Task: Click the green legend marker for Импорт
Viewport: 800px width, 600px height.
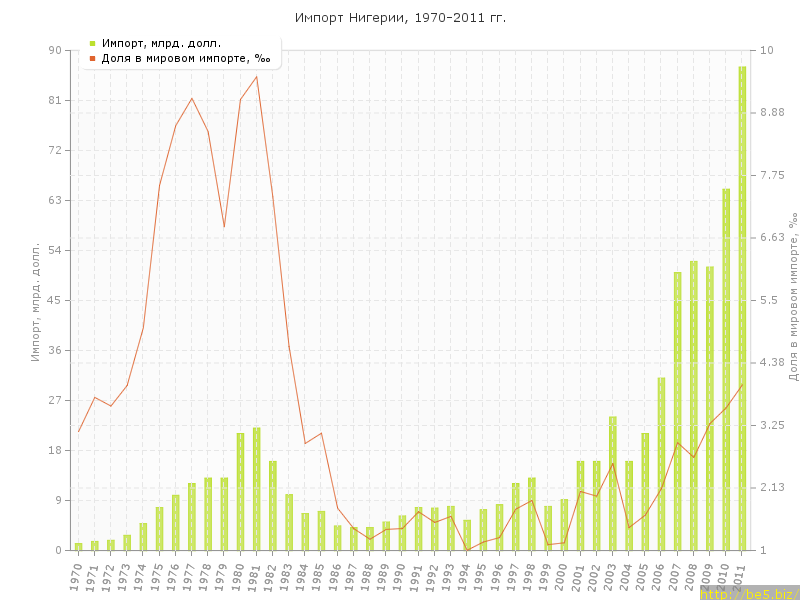Action: 92,43
